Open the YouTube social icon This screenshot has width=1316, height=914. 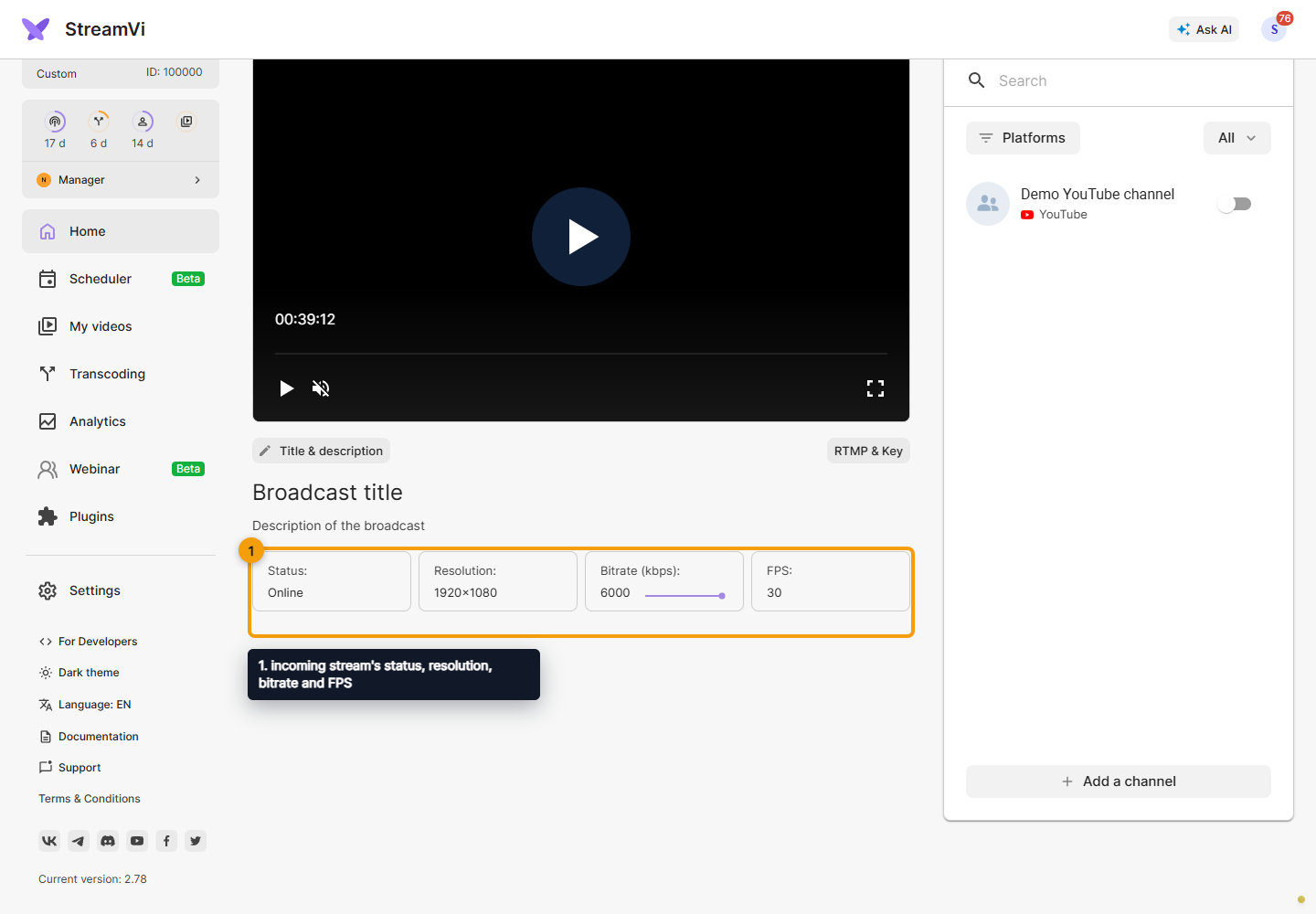pyautogui.click(x=137, y=841)
